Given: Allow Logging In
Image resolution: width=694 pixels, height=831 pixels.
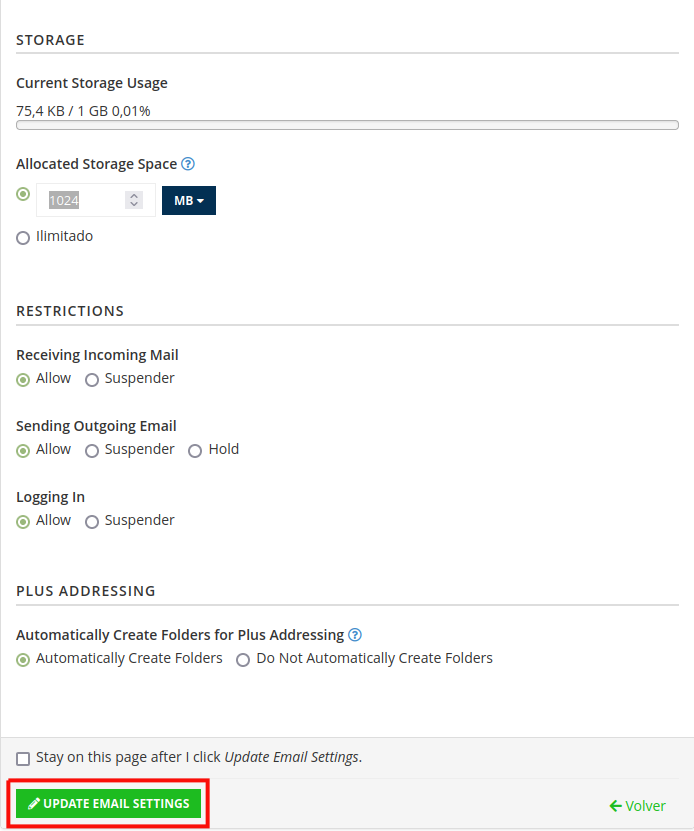Looking at the screenshot, I should (x=23, y=522).
